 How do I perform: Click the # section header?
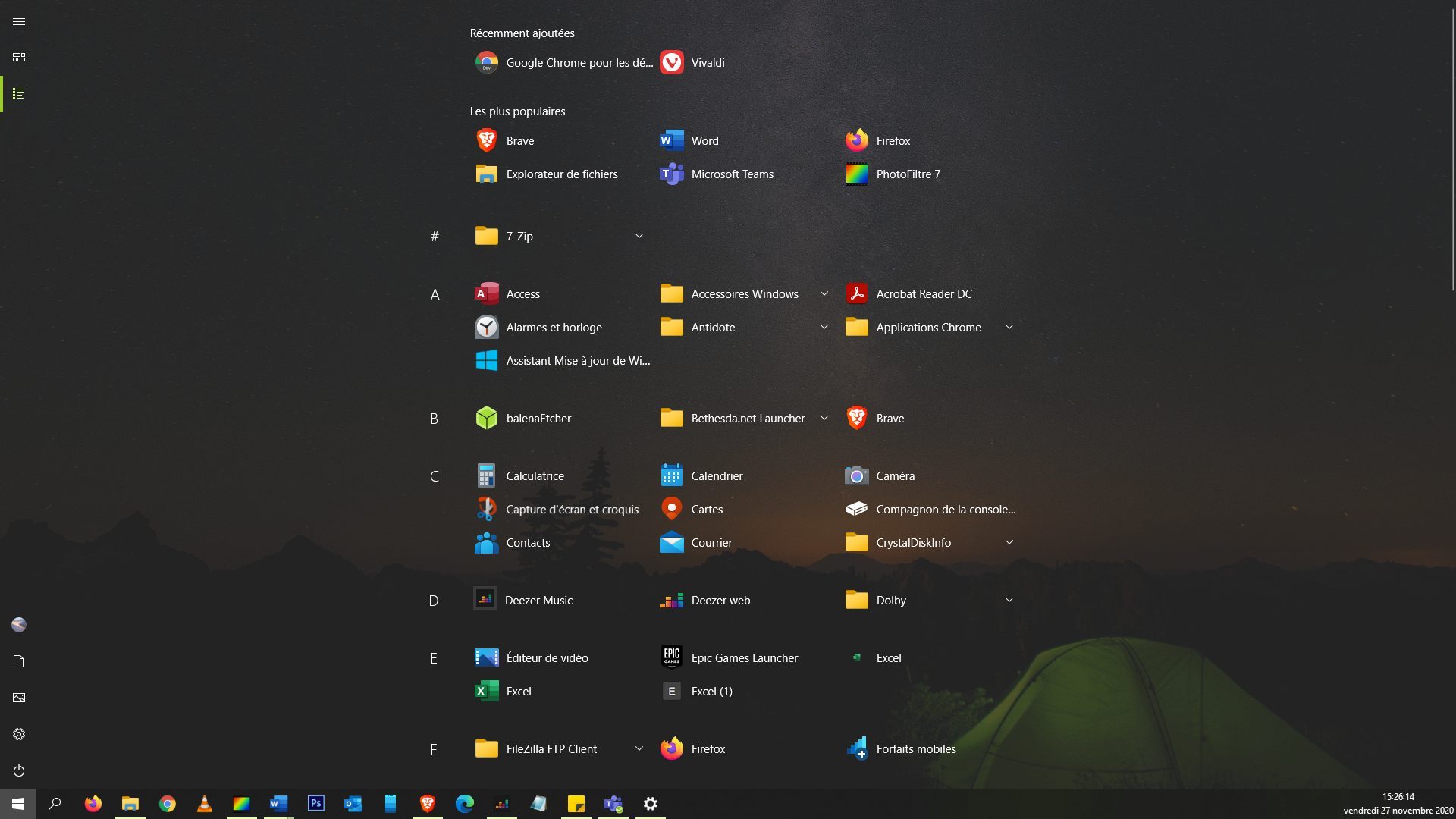[x=435, y=237]
